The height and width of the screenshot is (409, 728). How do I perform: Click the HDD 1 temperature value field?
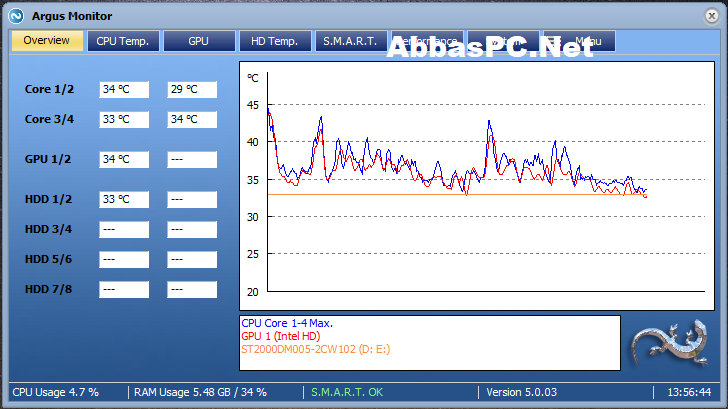pos(124,200)
